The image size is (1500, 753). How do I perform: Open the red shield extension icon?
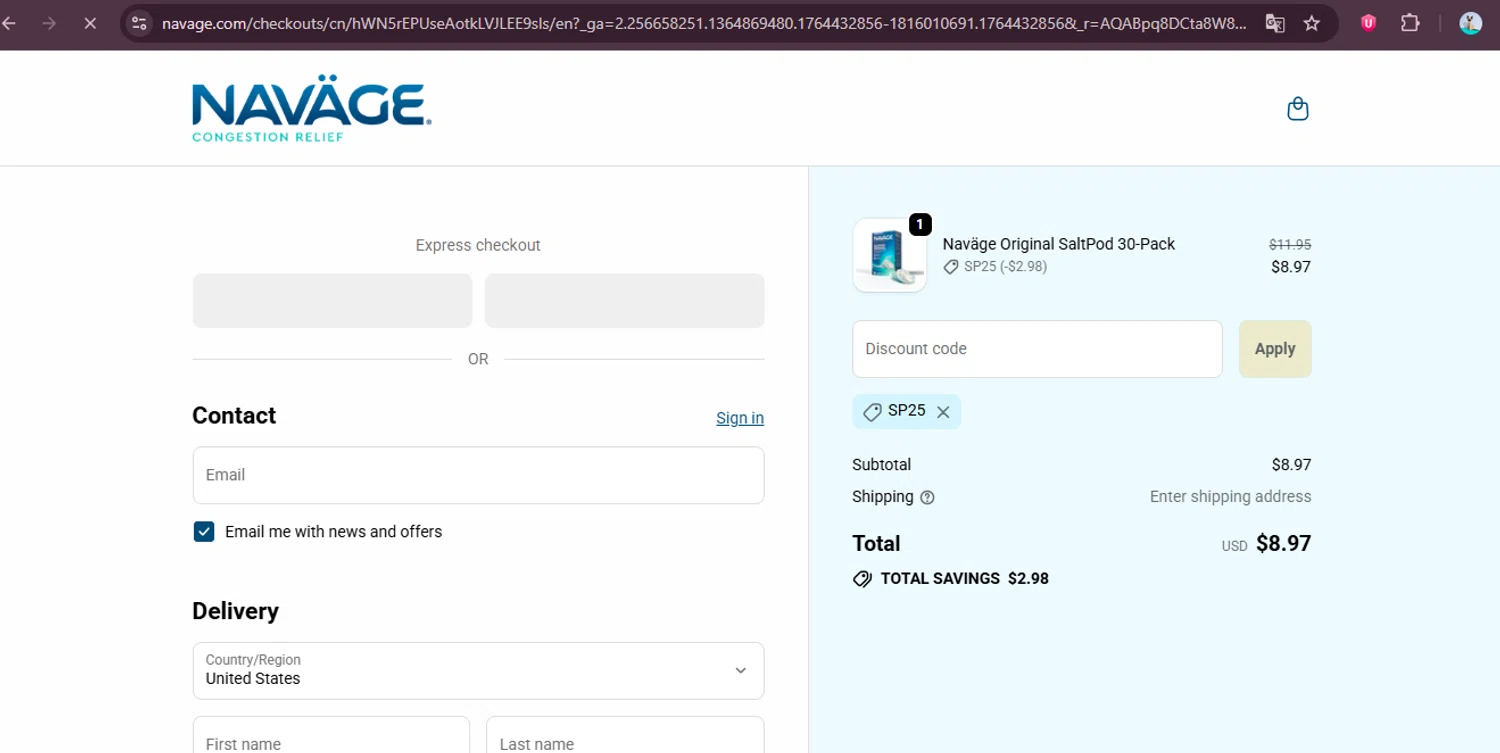tap(1369, 23)
